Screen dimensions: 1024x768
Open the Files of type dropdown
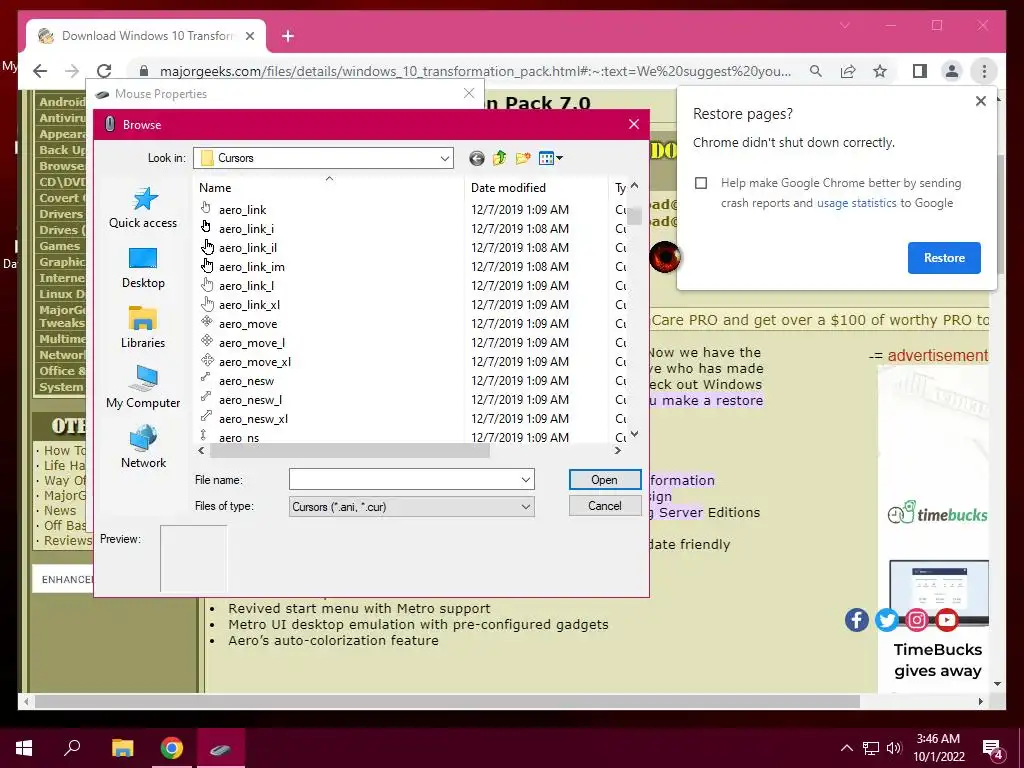411,507
